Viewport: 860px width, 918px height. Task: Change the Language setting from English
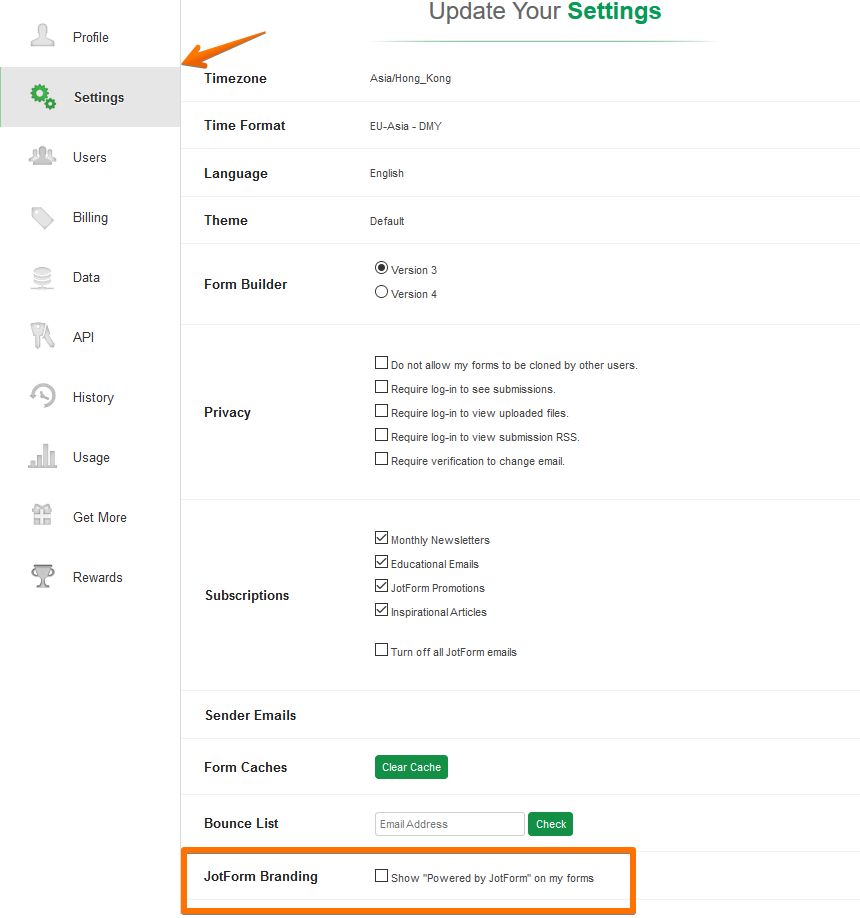pos(387,172)
